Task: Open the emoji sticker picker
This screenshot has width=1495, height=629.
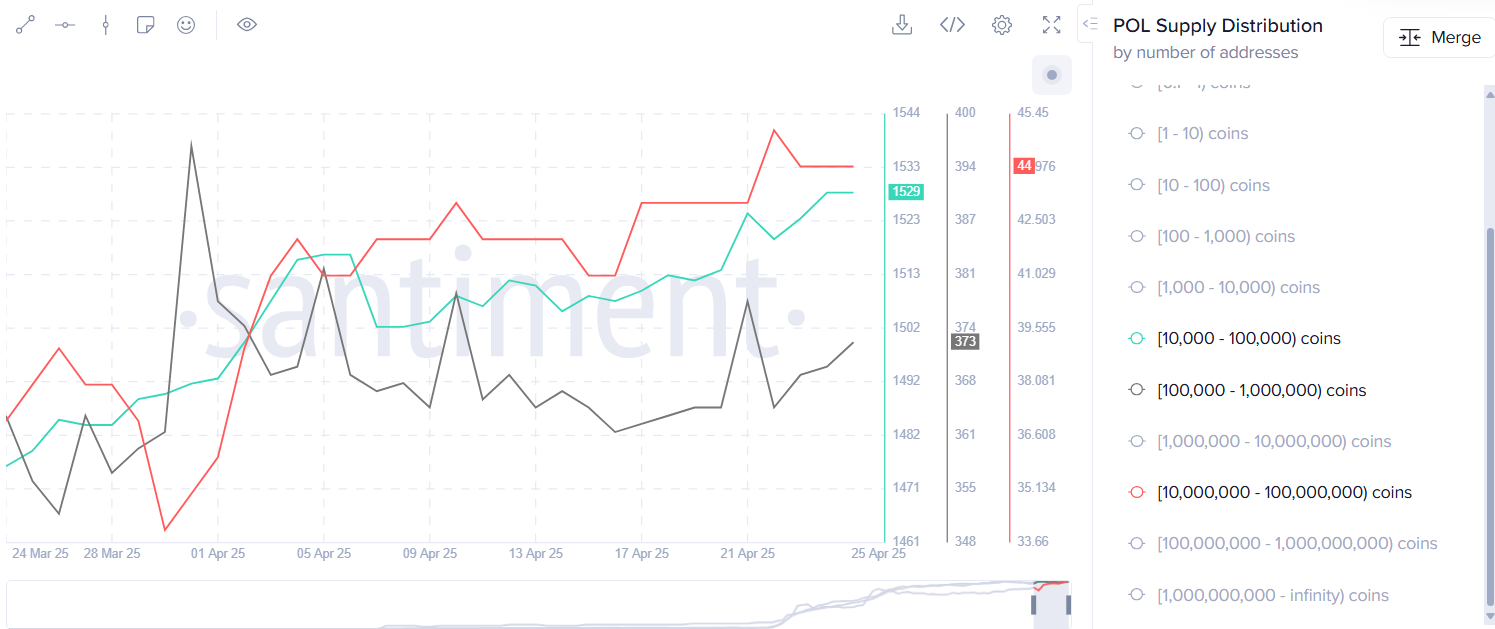Action: 186,25
